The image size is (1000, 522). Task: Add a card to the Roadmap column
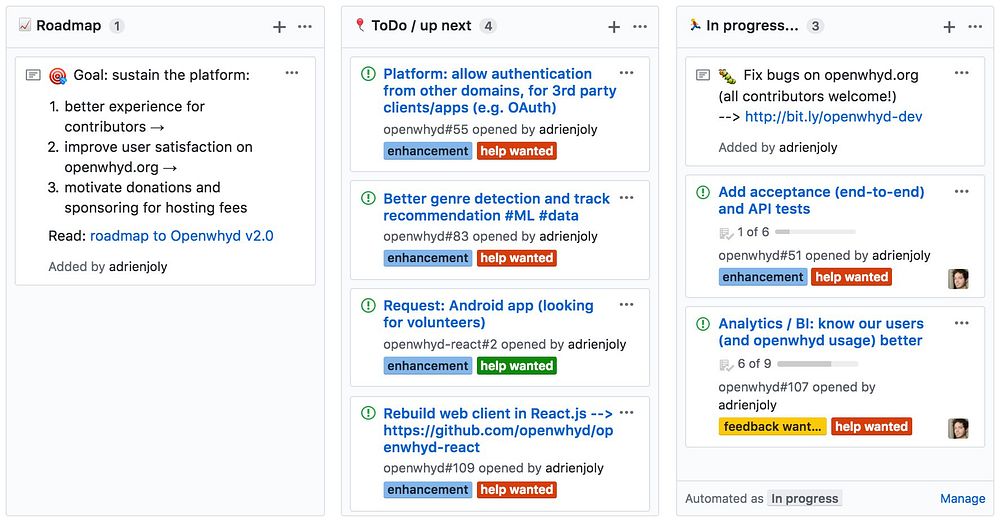(x=279, y=27)
